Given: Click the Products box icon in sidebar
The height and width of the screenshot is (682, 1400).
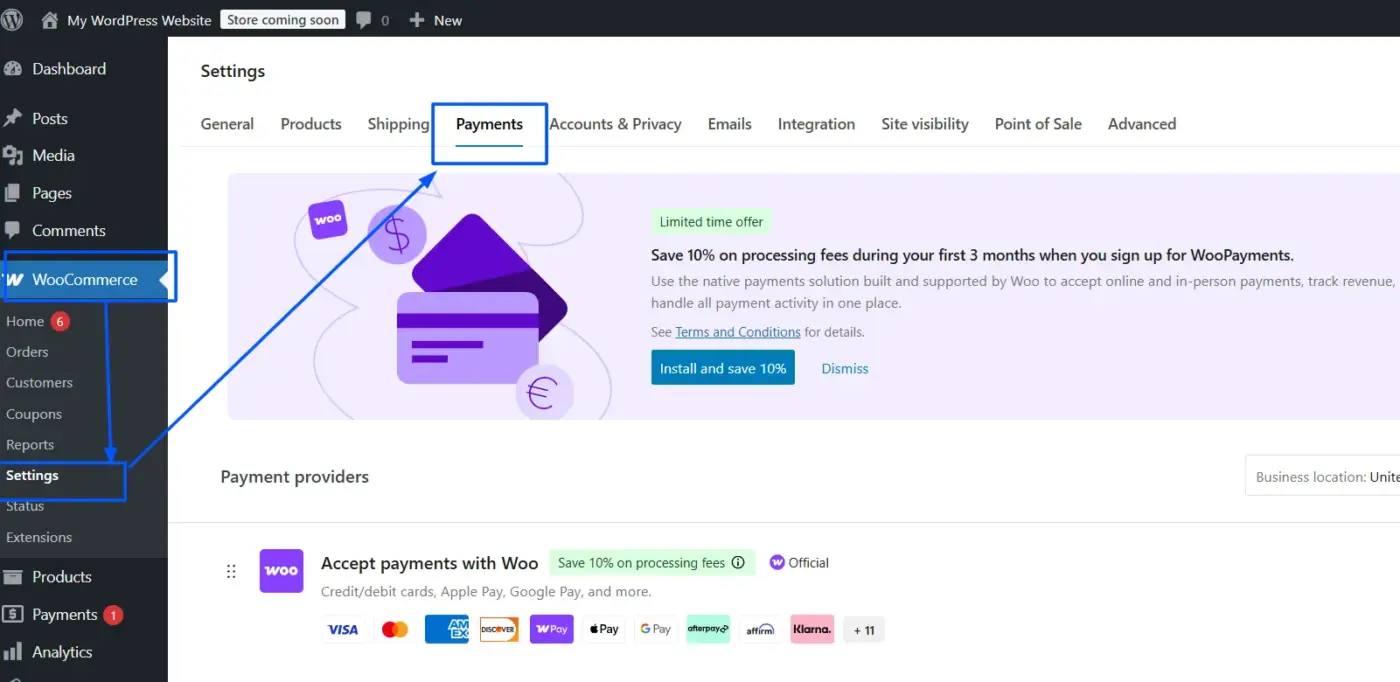Looking at the screenshot, I should point(13,577).
